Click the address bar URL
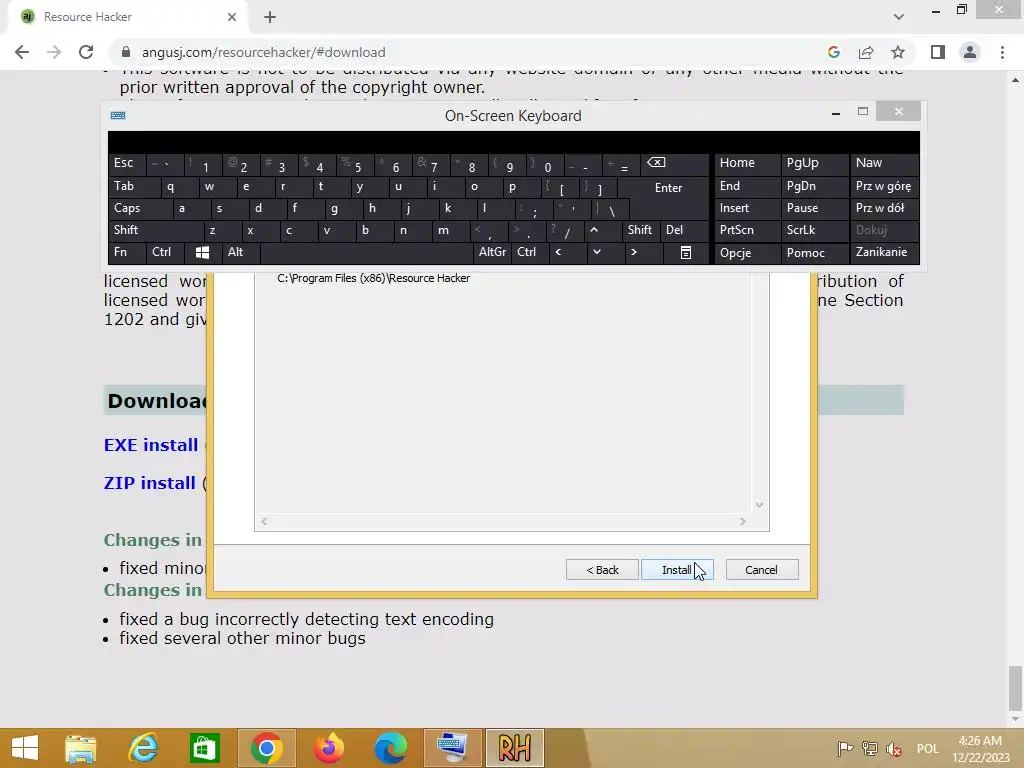Screen dimensions: 1024x768 pyautogui.click(x=264, y=52)
